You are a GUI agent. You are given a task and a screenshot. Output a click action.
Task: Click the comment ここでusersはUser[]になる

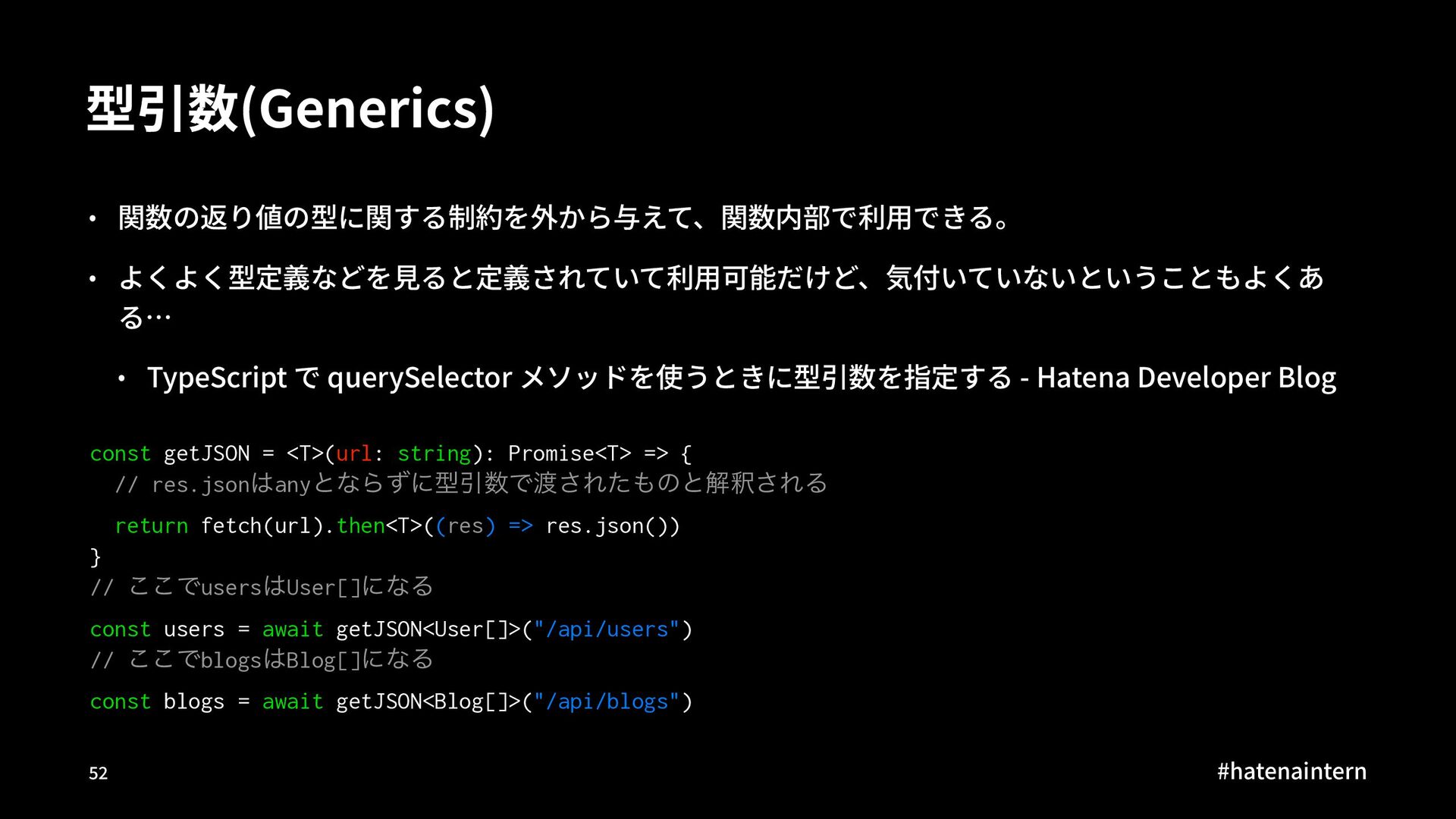click(x=262, y=587)
